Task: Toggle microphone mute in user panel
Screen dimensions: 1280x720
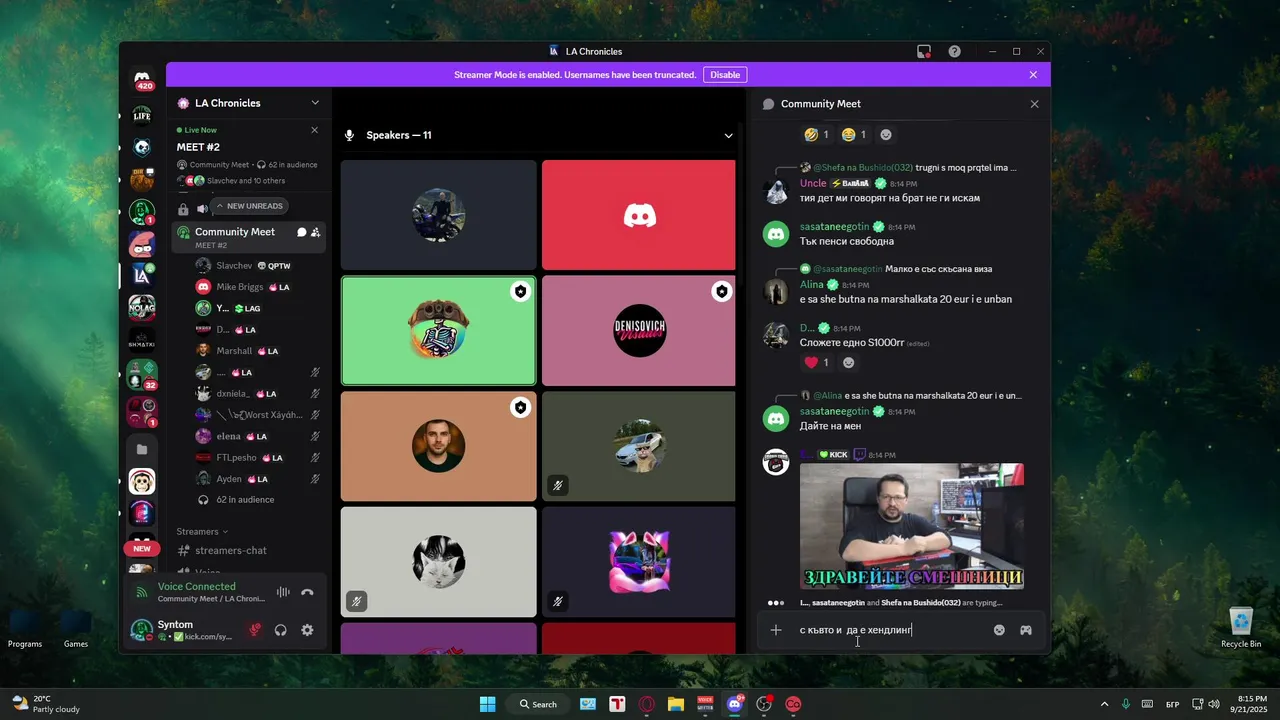Action: point(255,630)
